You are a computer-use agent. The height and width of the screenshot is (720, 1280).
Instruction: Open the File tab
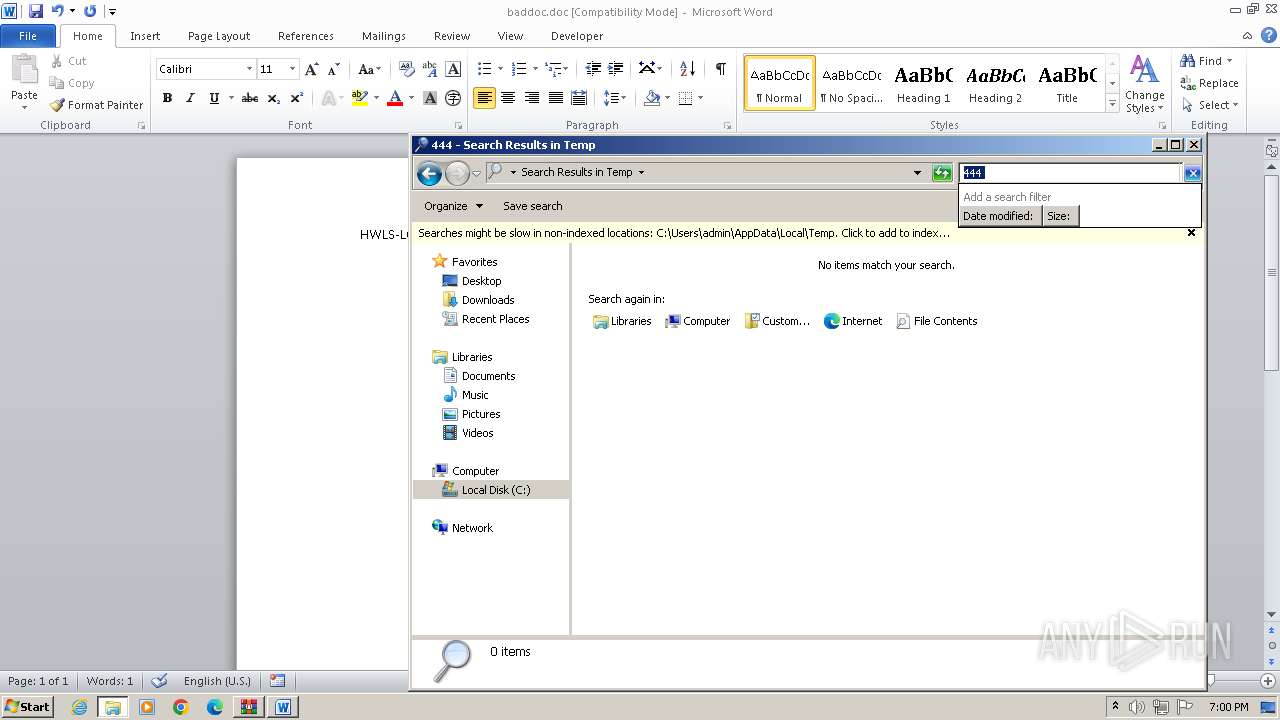(28, 36)
